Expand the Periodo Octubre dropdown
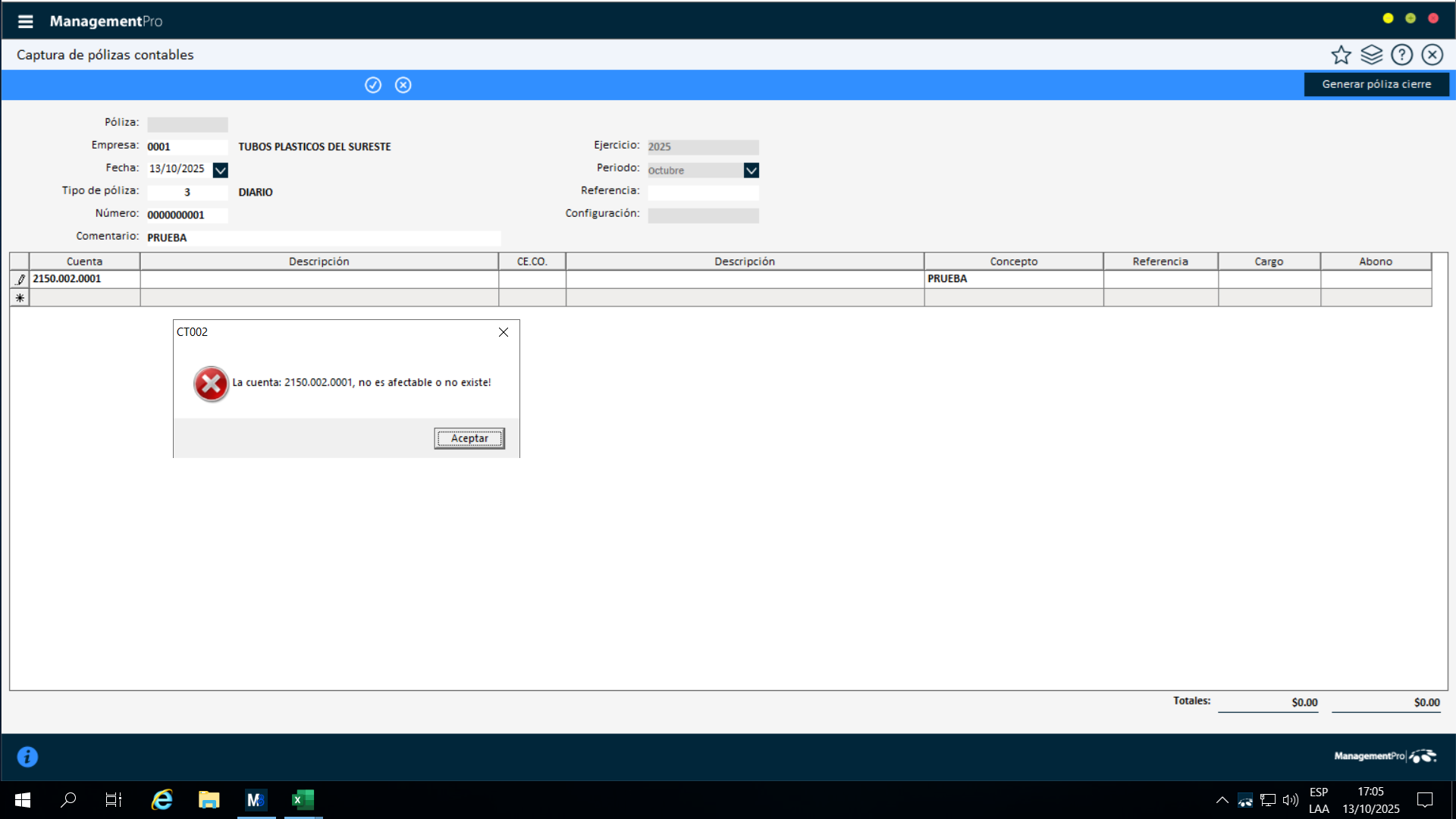Screen dimensions: 1456x819 [751, 170]
